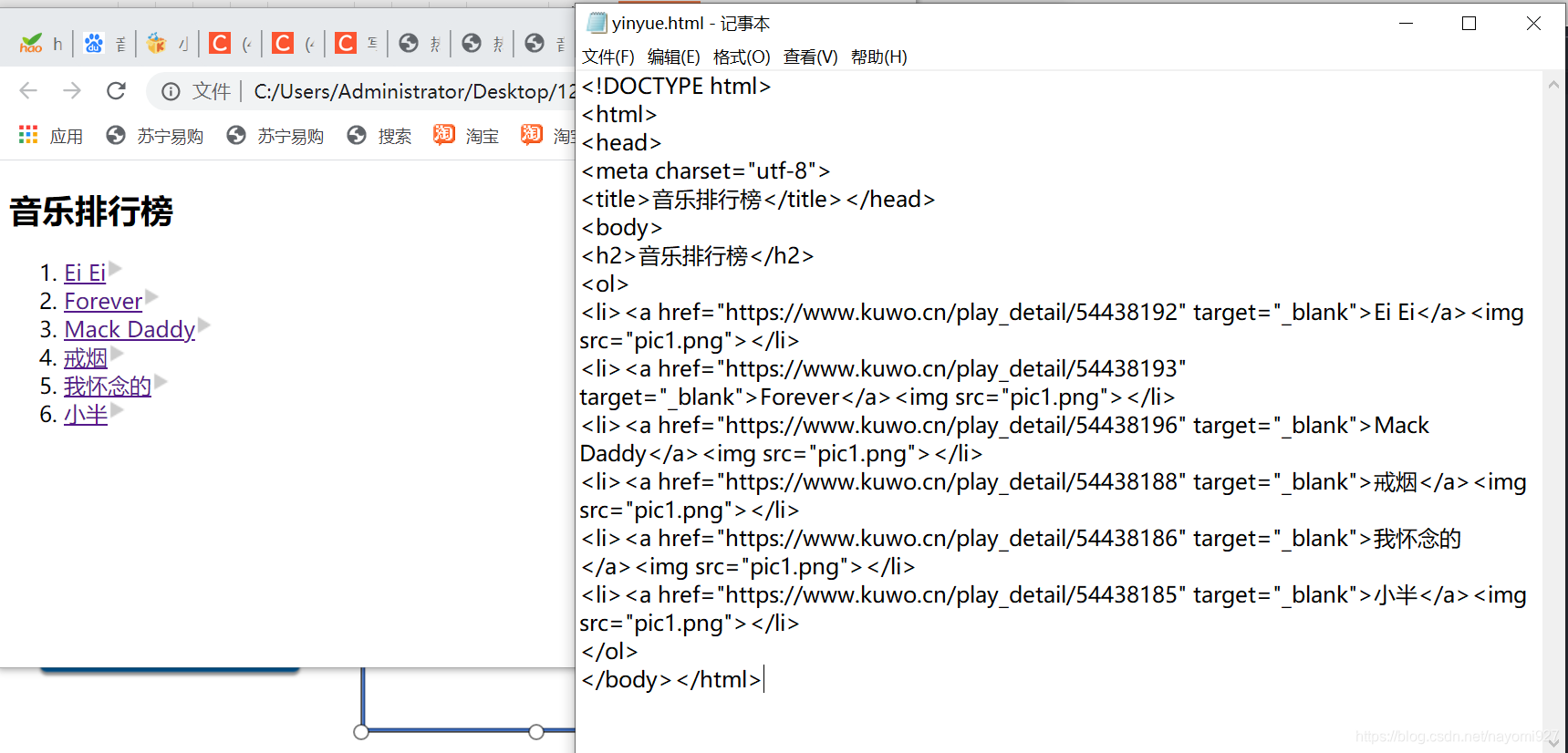The width and height of the screenshot is (1568, 753).
Task: Open Notepad 编辑(E) menu
Action: click(x=674, y=57)
